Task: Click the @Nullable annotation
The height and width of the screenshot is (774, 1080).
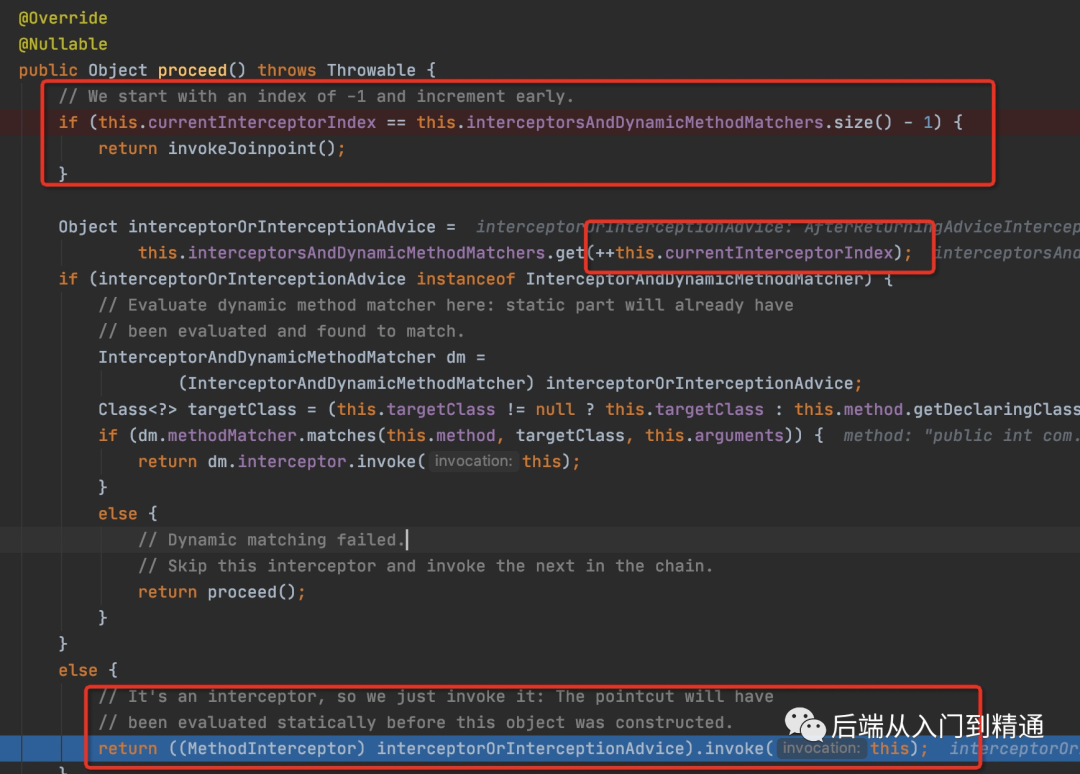Action: (x=63, y=44)
